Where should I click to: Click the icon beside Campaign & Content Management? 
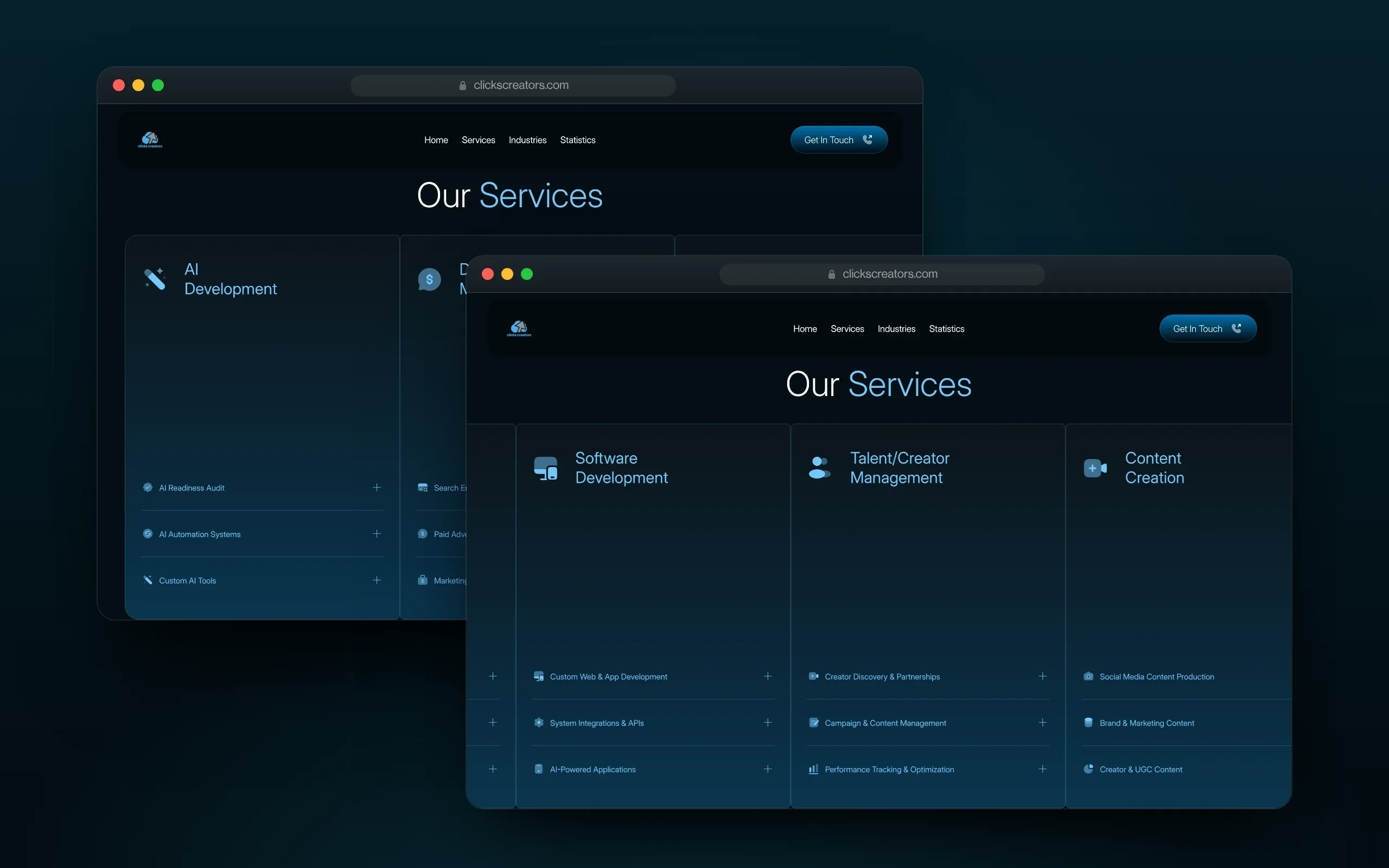click(x=813, y=723)
